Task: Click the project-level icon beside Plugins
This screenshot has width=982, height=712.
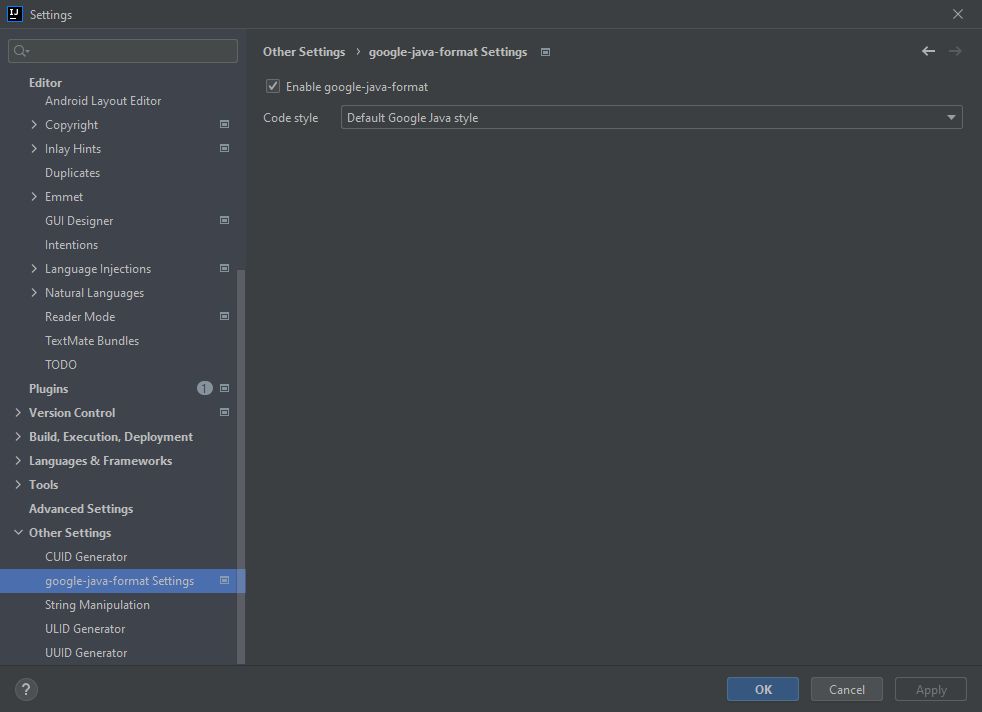Action: click(224, 388)
